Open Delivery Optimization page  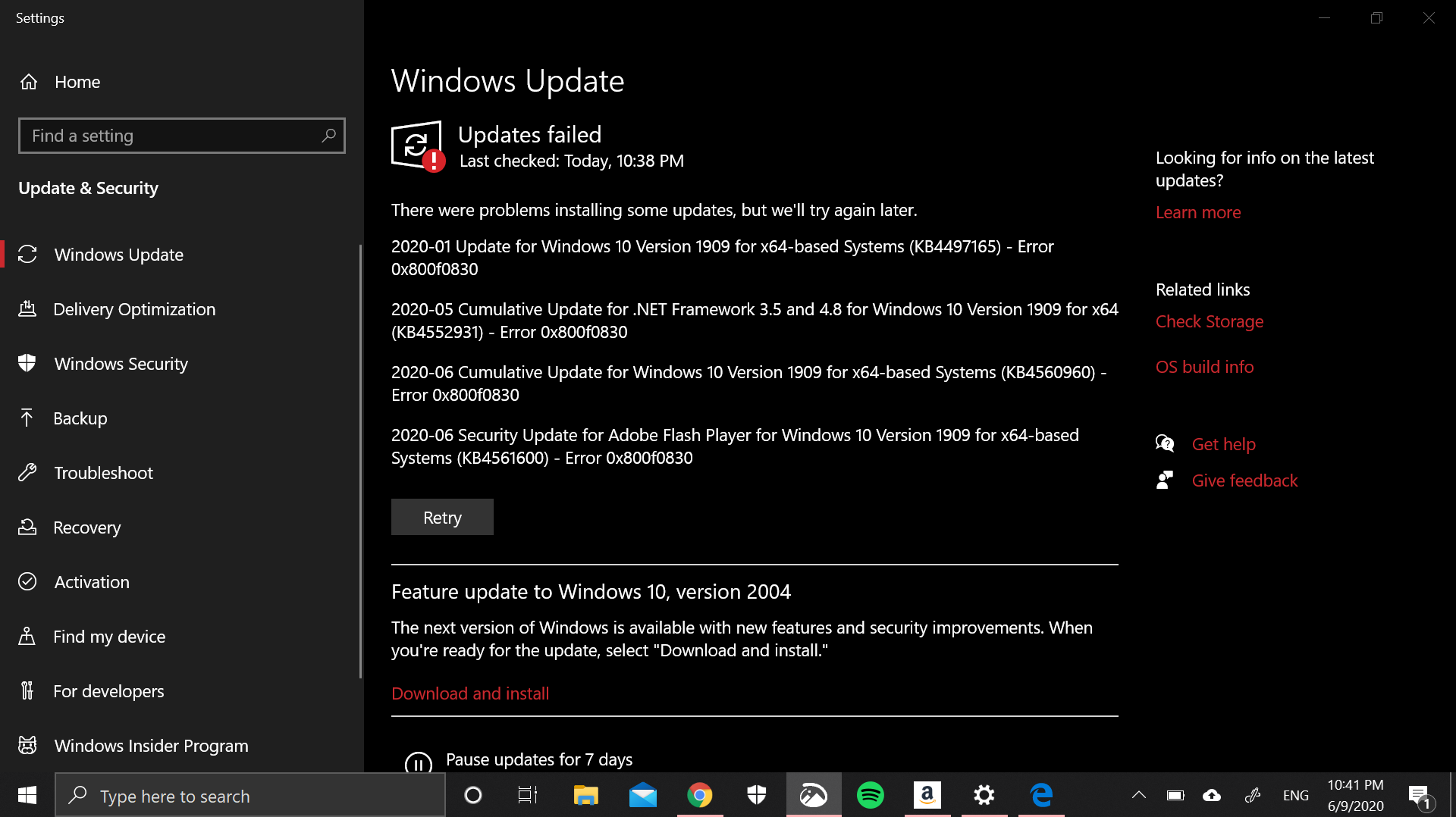[x=182, y=309]
